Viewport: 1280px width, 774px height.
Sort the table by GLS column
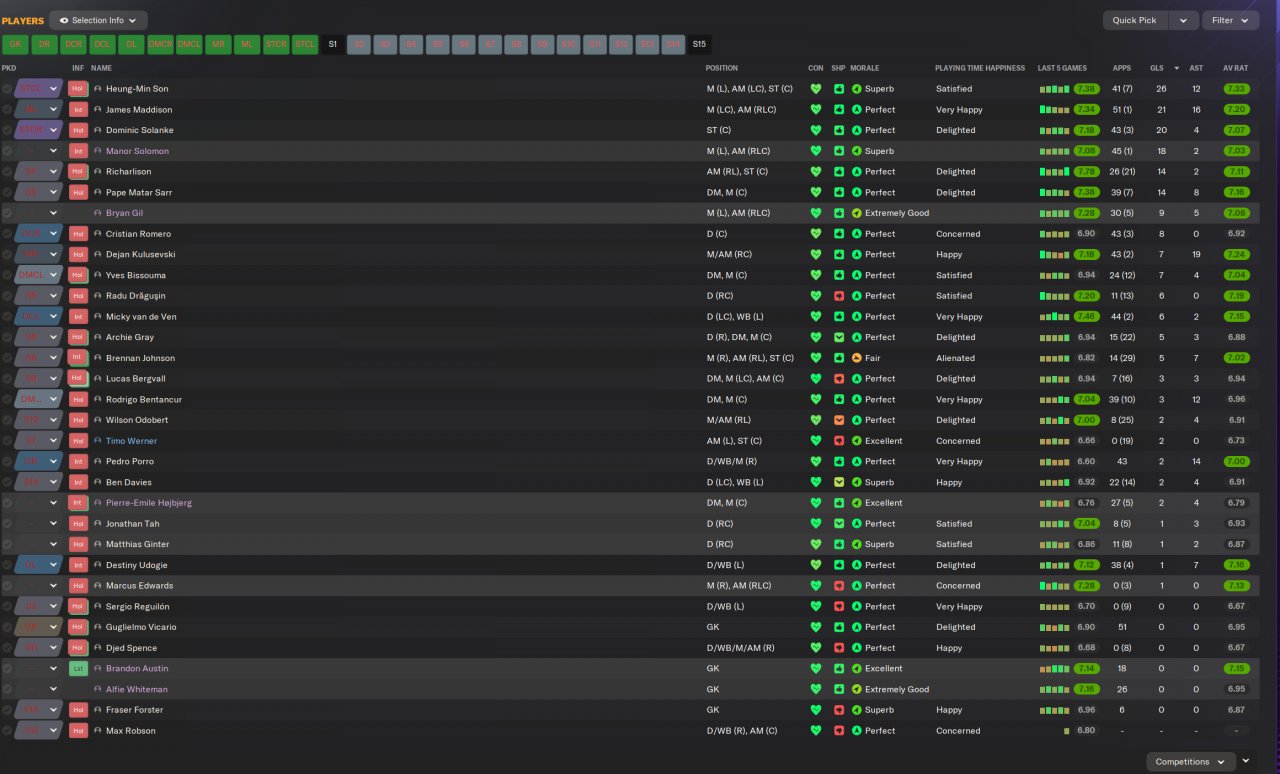1157,68
